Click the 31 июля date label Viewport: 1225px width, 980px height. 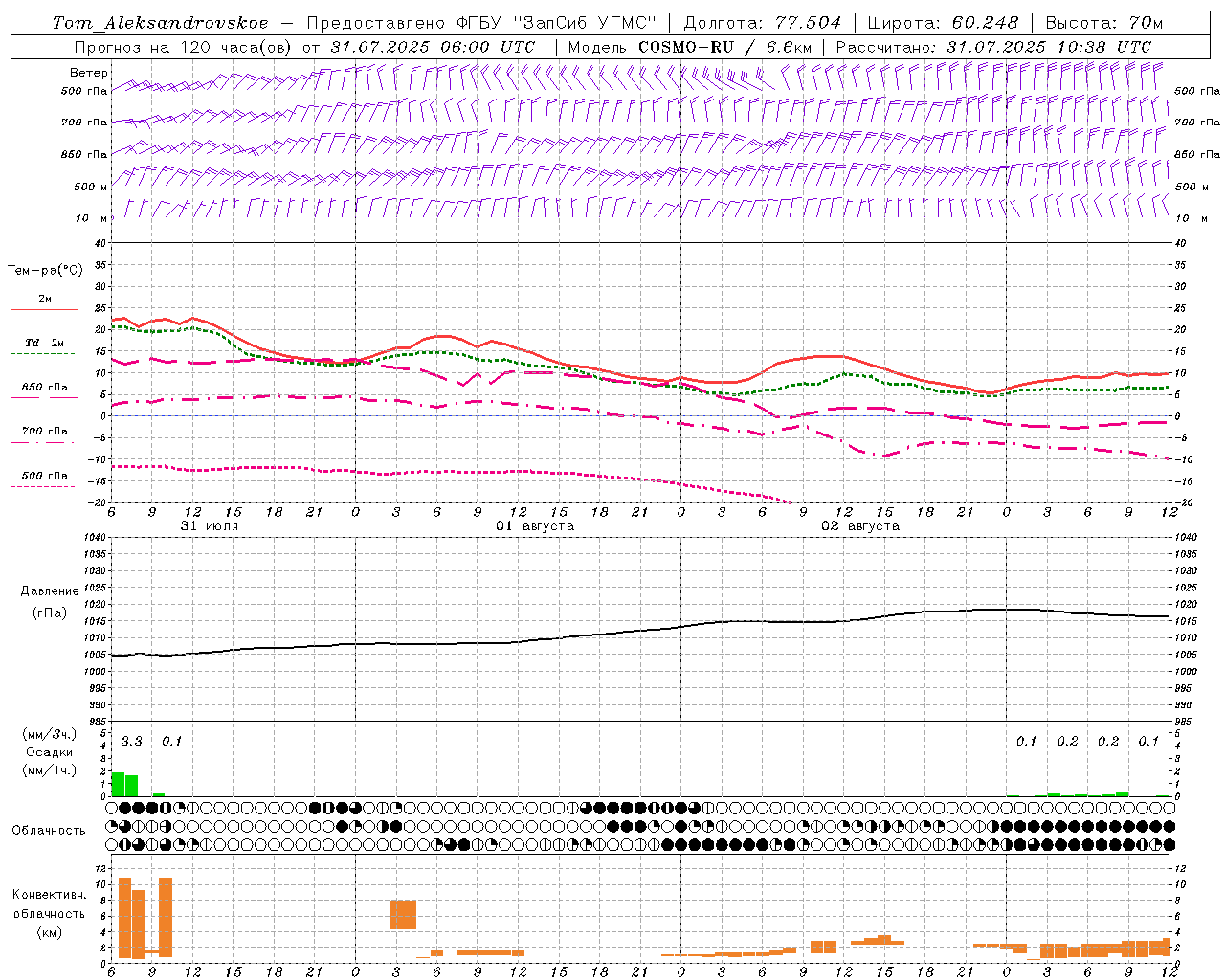tap(210, 526)
